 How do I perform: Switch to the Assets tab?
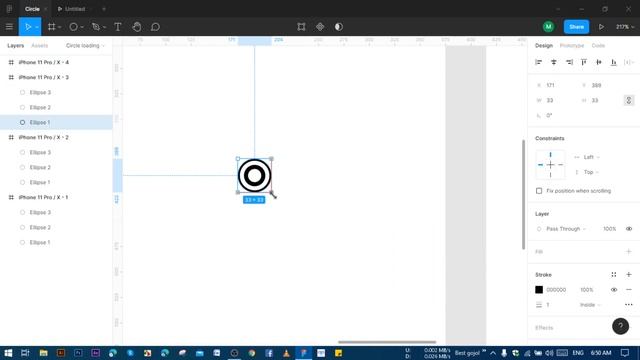click(x=40, y=46)
